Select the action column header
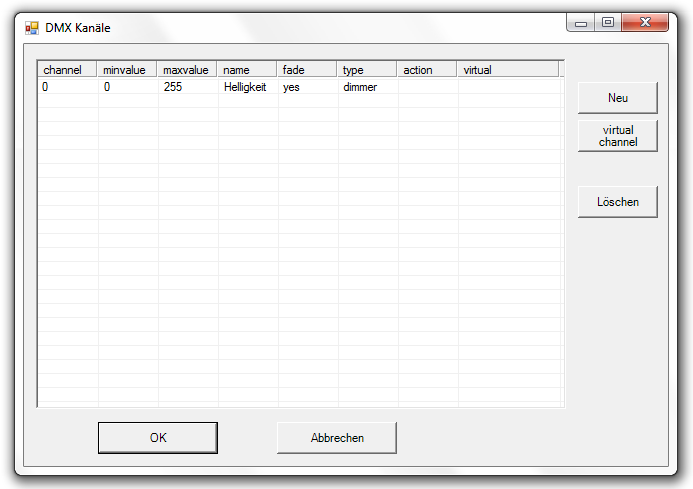The height and width of the screenshot is (489, 693). [427, 70]
